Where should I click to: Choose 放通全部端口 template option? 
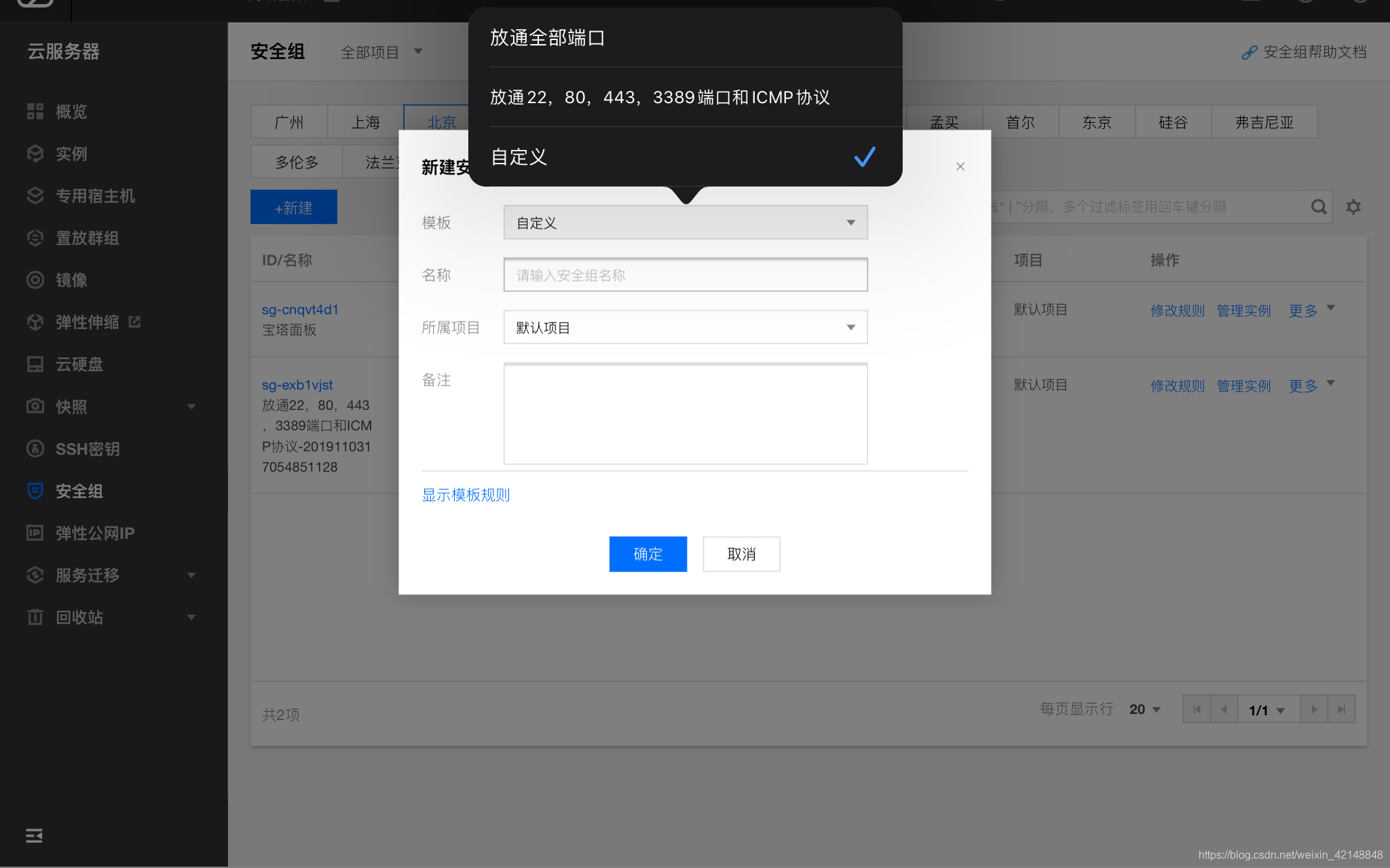pyautogui.click(x=685, y=37)
